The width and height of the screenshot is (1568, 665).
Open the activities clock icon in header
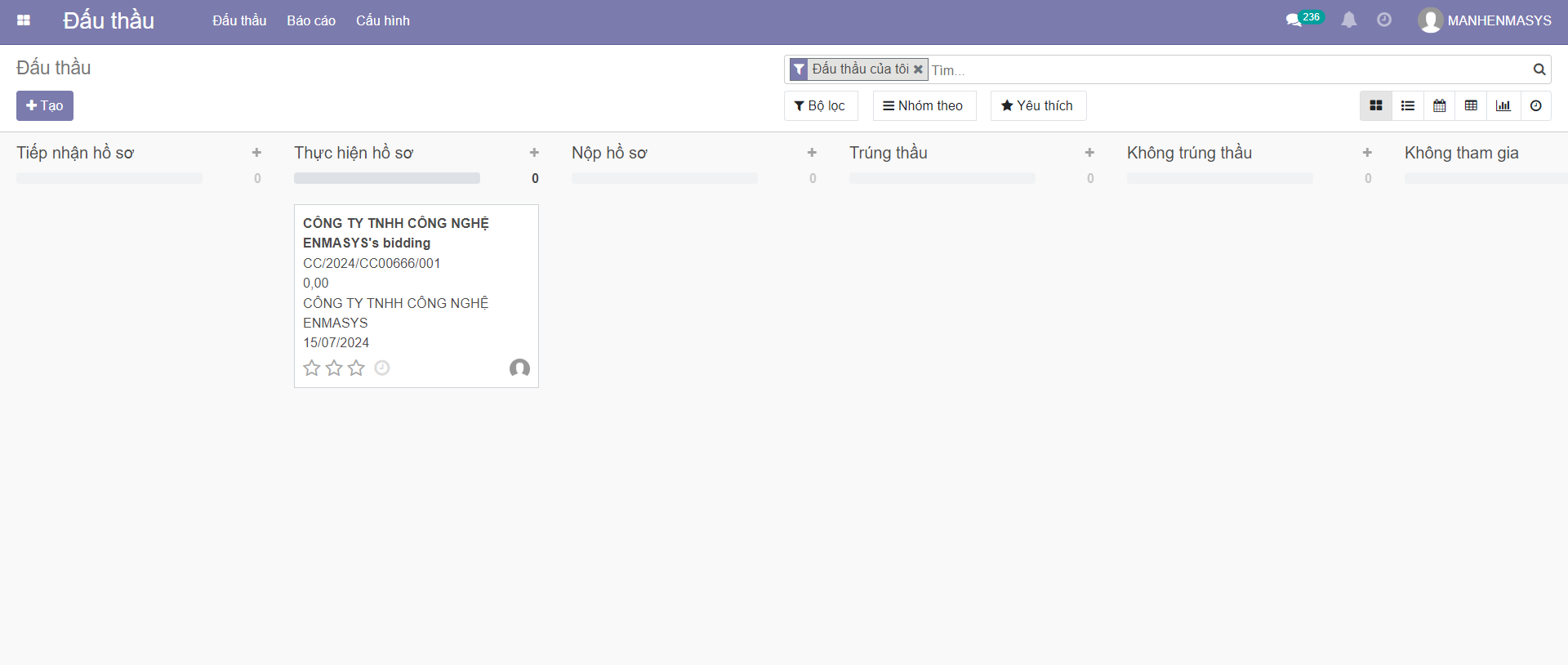coord(1384,20)
